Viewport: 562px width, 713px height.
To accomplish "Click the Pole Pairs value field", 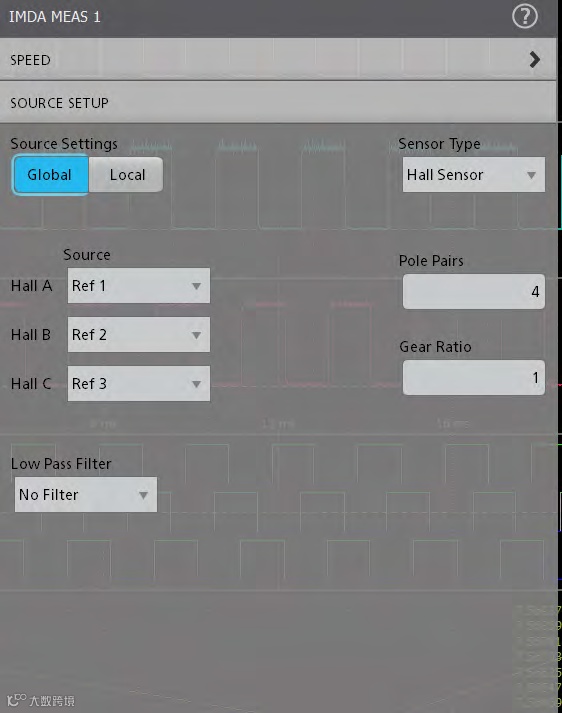I will (474, 291).
